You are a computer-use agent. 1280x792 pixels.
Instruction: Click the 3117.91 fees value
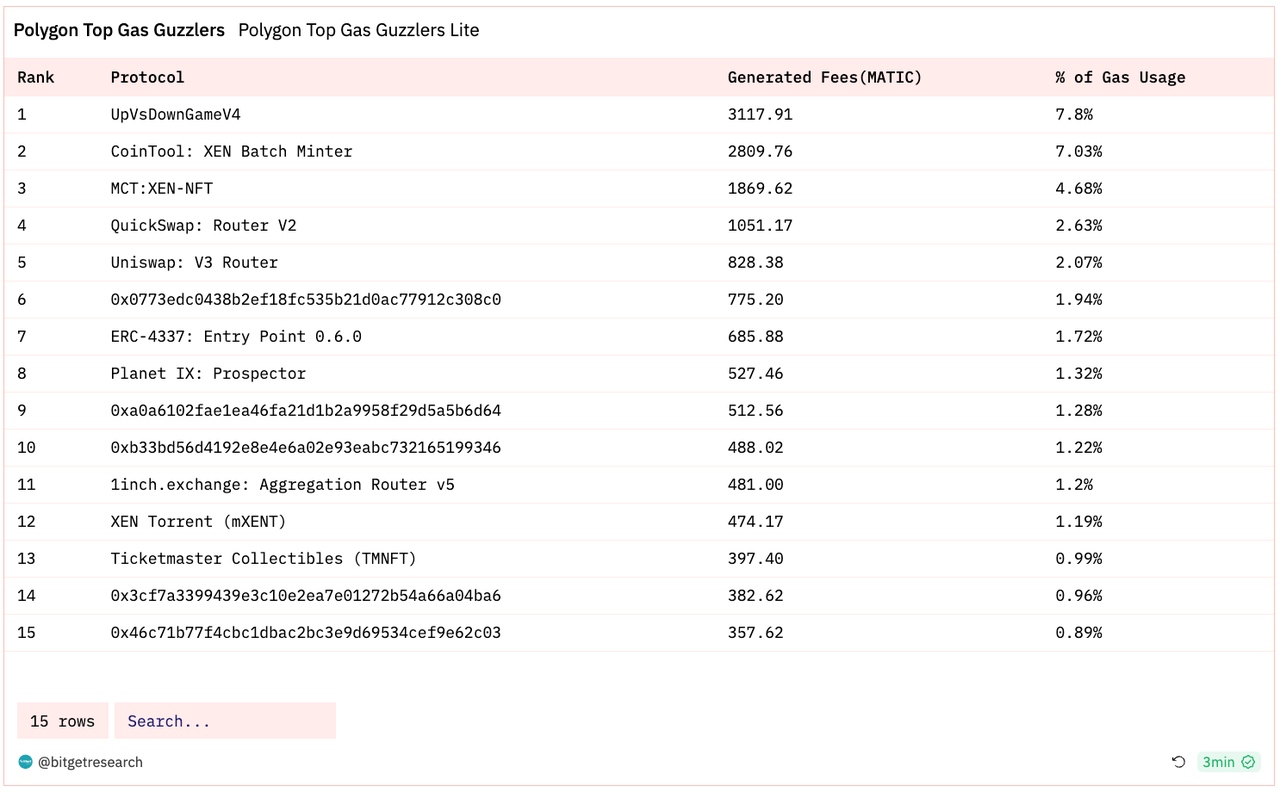(760, 114)
